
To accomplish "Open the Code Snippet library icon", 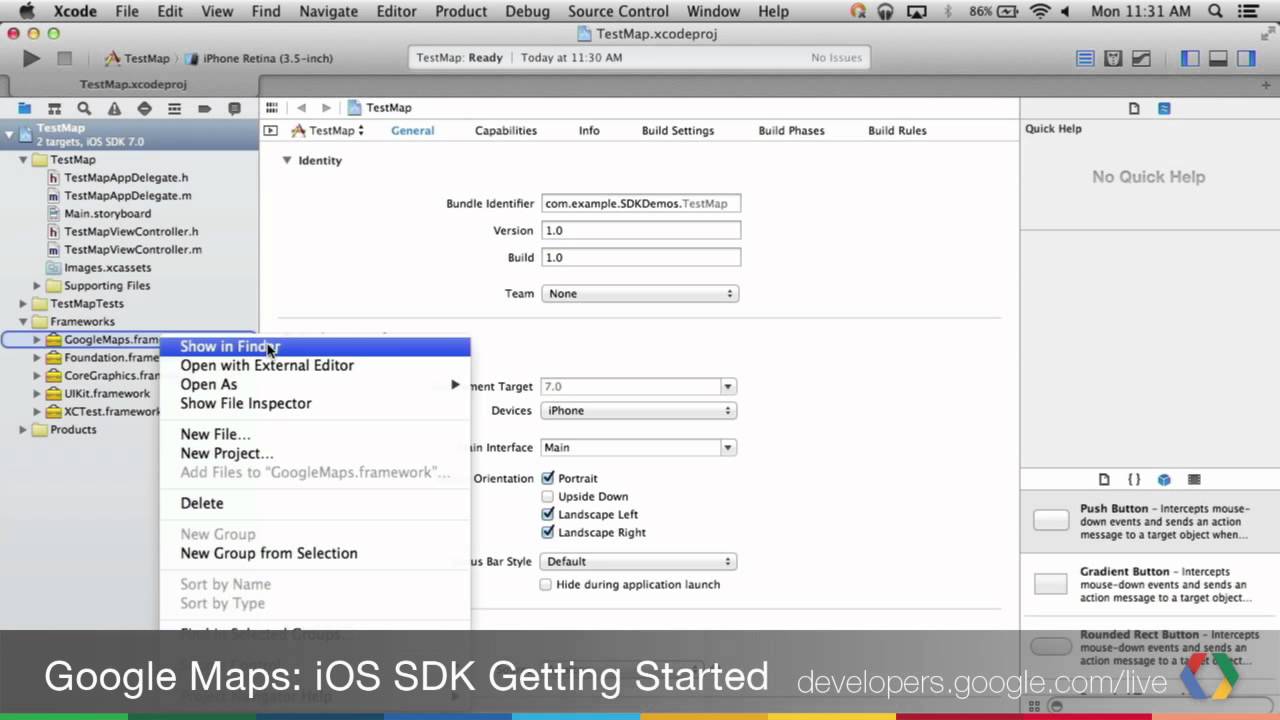I will pyautogui.click(x=1134, y=479).
